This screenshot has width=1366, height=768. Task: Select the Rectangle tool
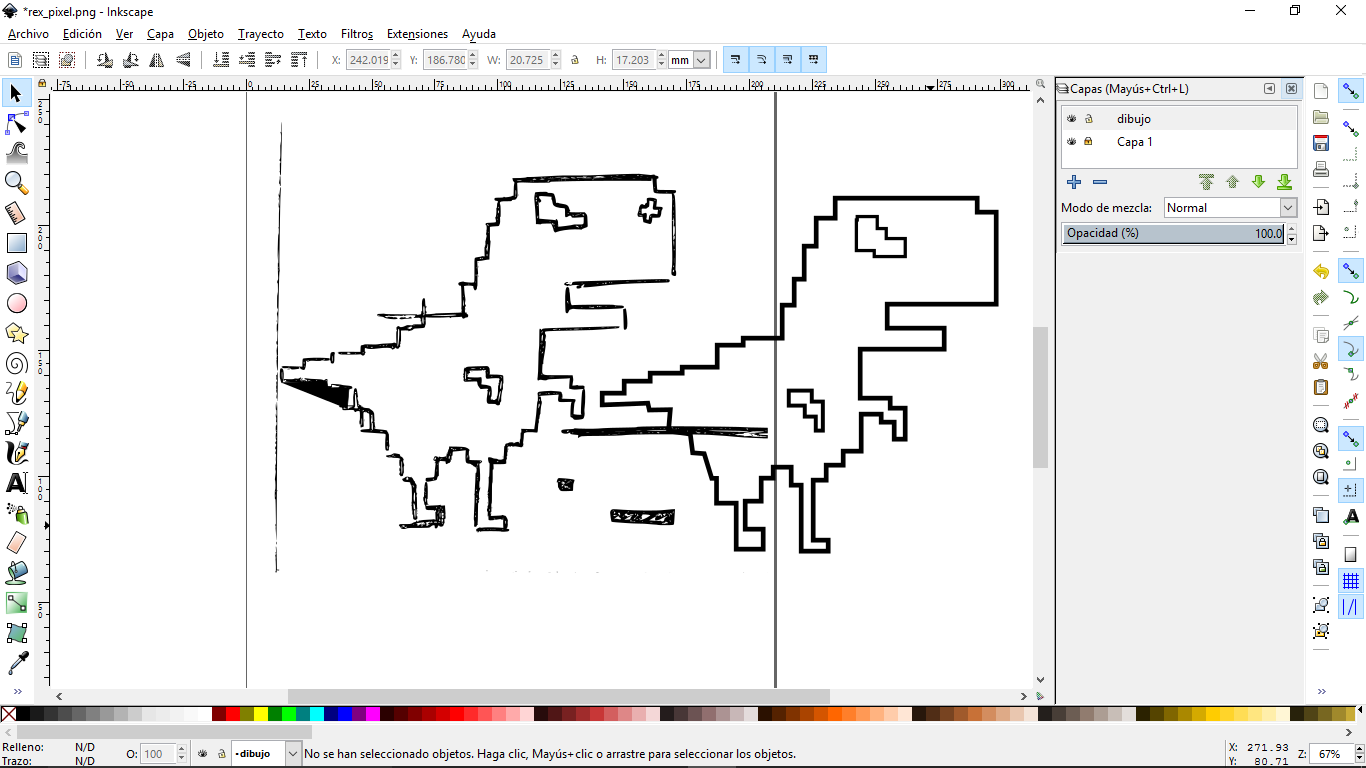[17, 243]
